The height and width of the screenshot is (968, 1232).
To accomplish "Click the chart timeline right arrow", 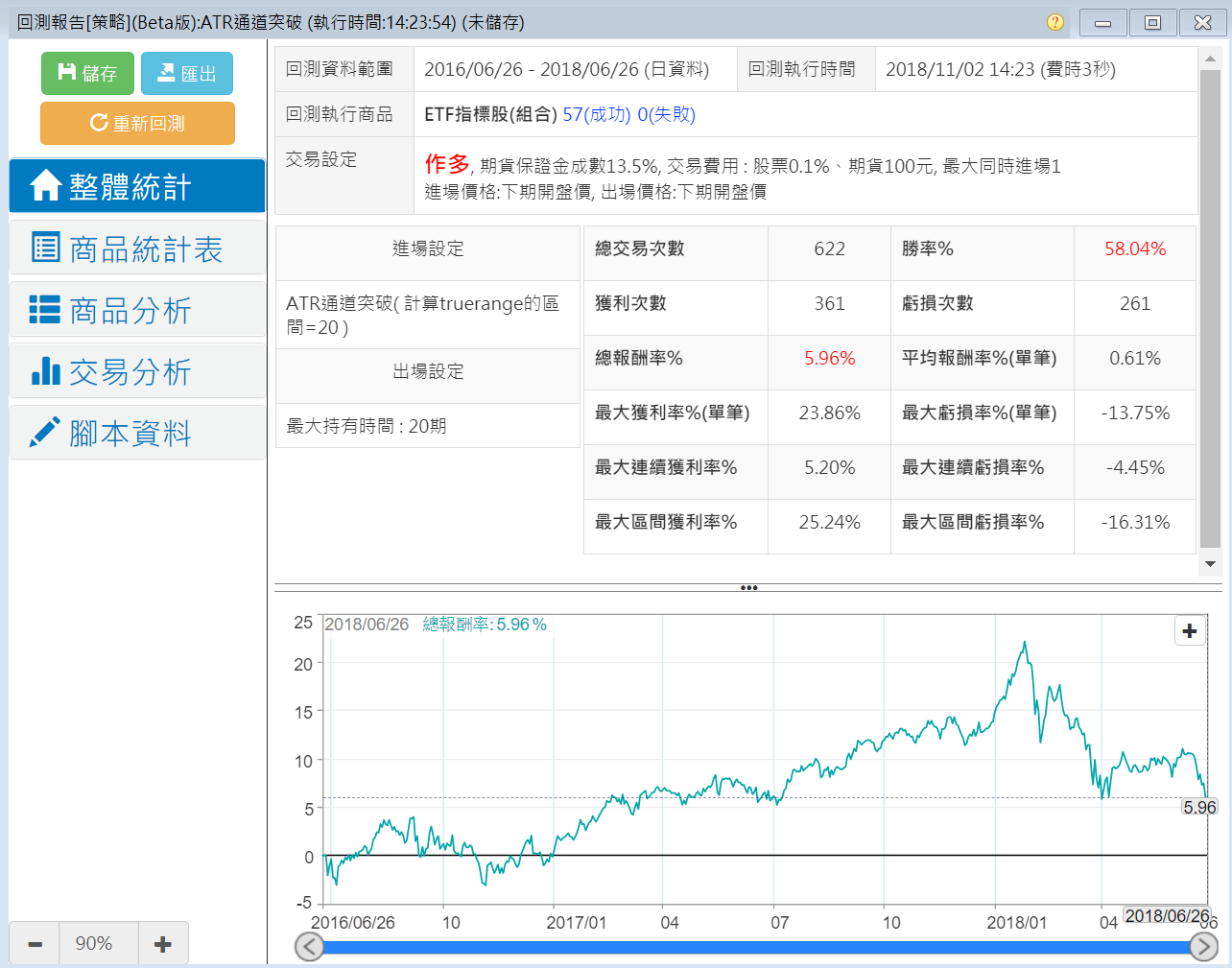I will click(1203, 947).
